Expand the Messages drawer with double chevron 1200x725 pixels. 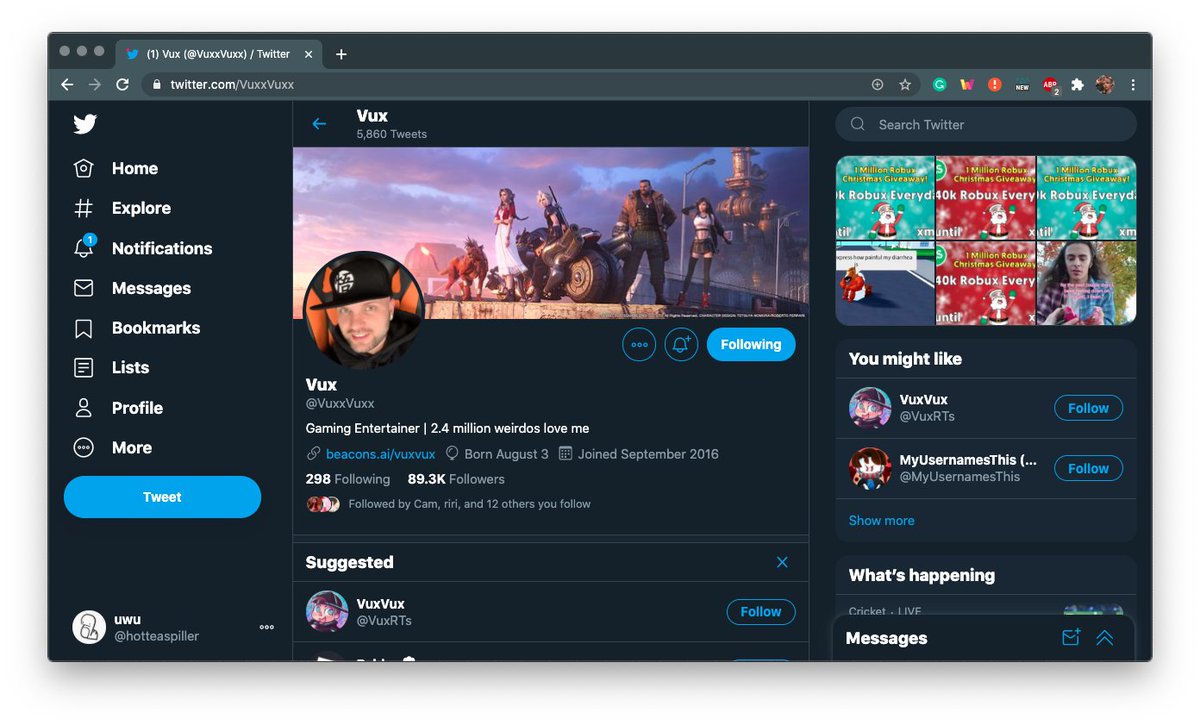pos(1105,638)
